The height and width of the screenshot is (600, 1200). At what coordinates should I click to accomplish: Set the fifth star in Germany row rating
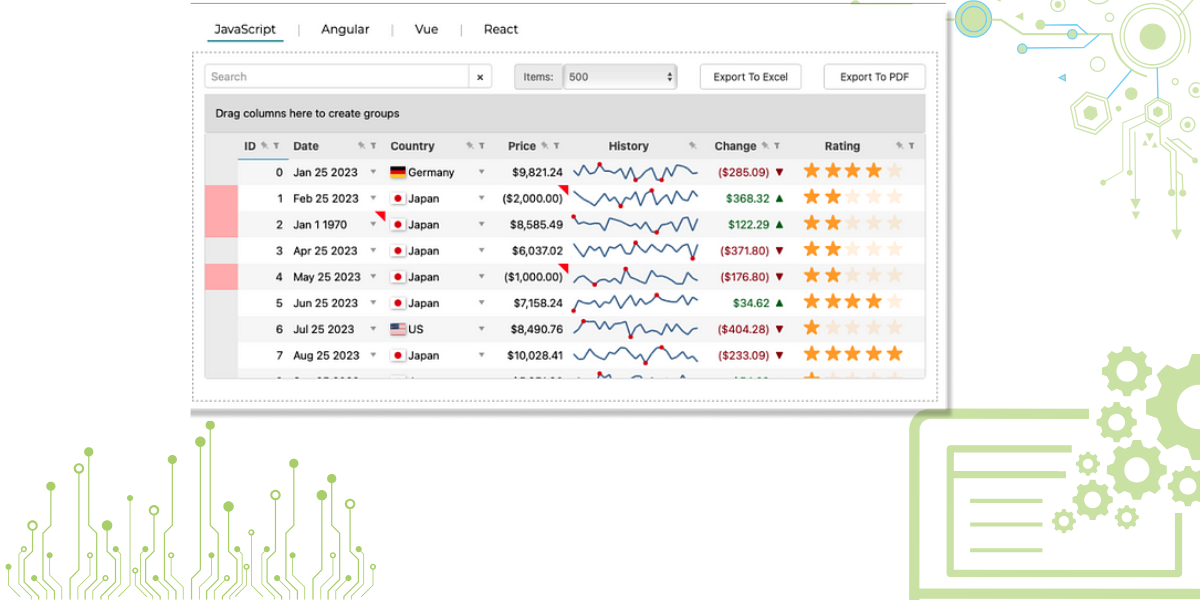click(894, 172)
